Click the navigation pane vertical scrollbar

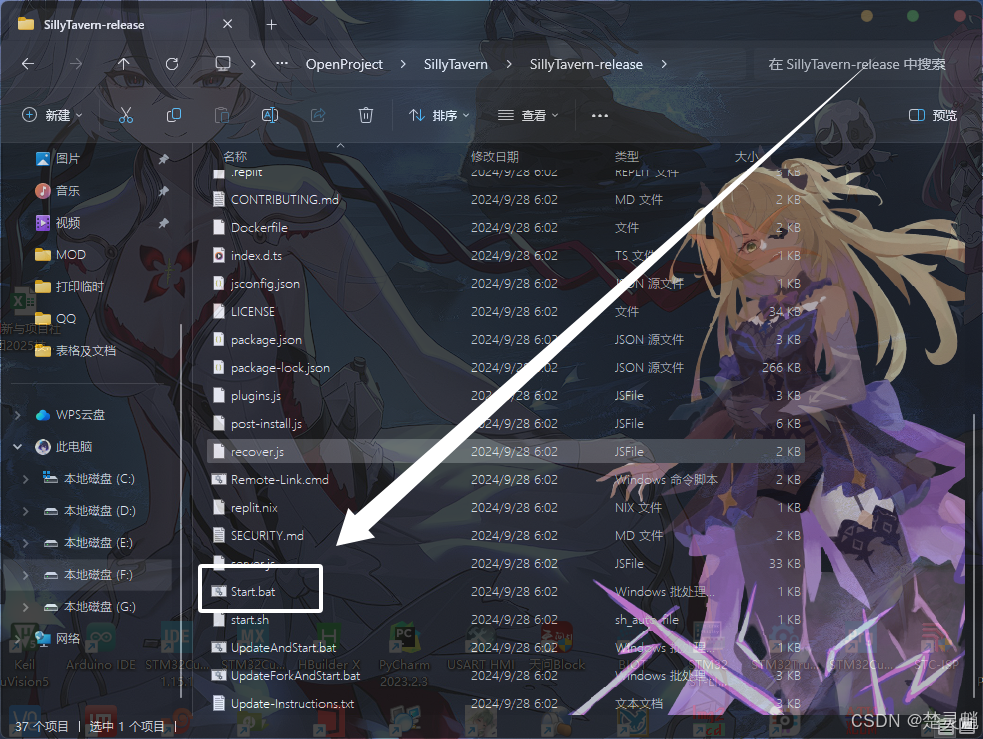(x=181, y=510)
